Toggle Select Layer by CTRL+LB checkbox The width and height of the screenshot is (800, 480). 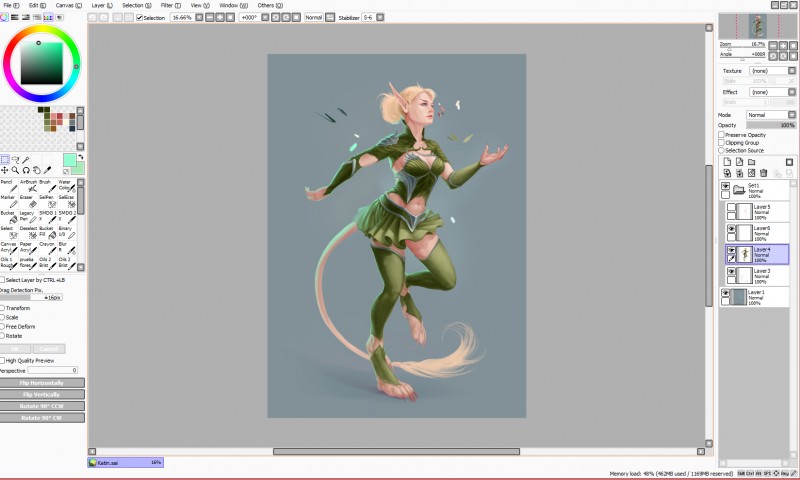3,280
